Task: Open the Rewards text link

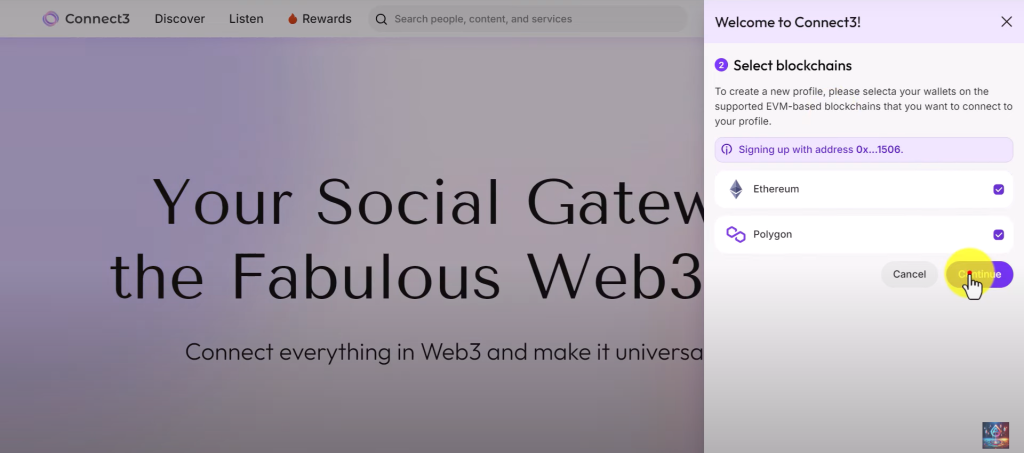Action: (327, 19)
